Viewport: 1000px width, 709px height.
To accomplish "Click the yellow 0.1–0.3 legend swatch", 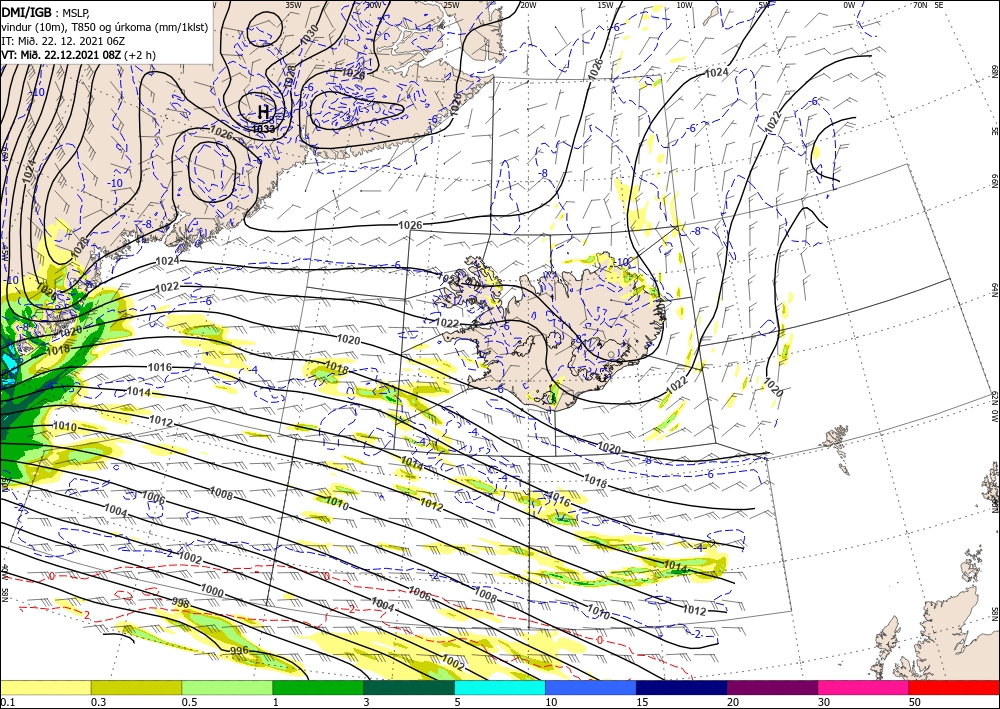I will click(x=45, y=687).
